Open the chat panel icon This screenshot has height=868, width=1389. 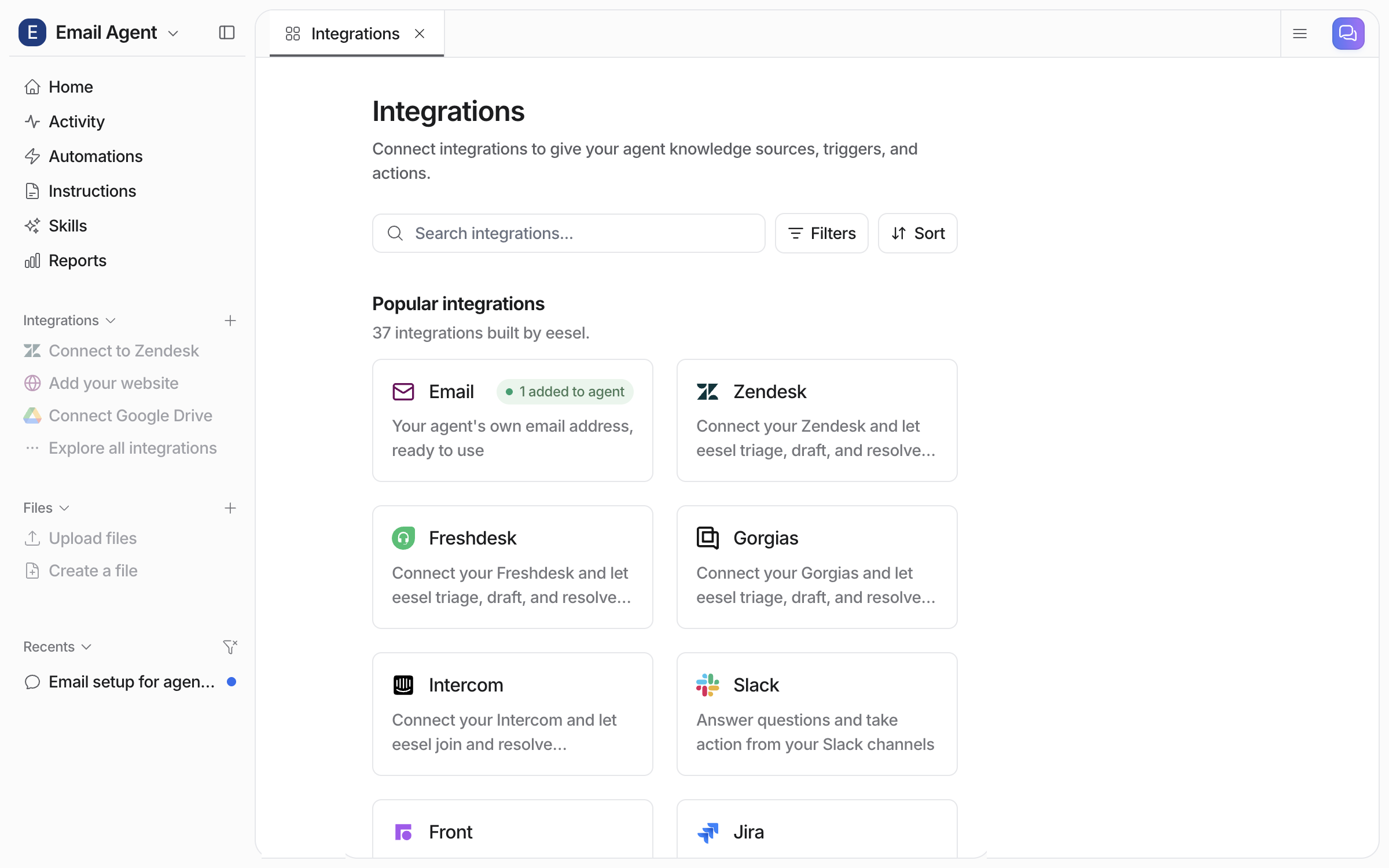1348,34
